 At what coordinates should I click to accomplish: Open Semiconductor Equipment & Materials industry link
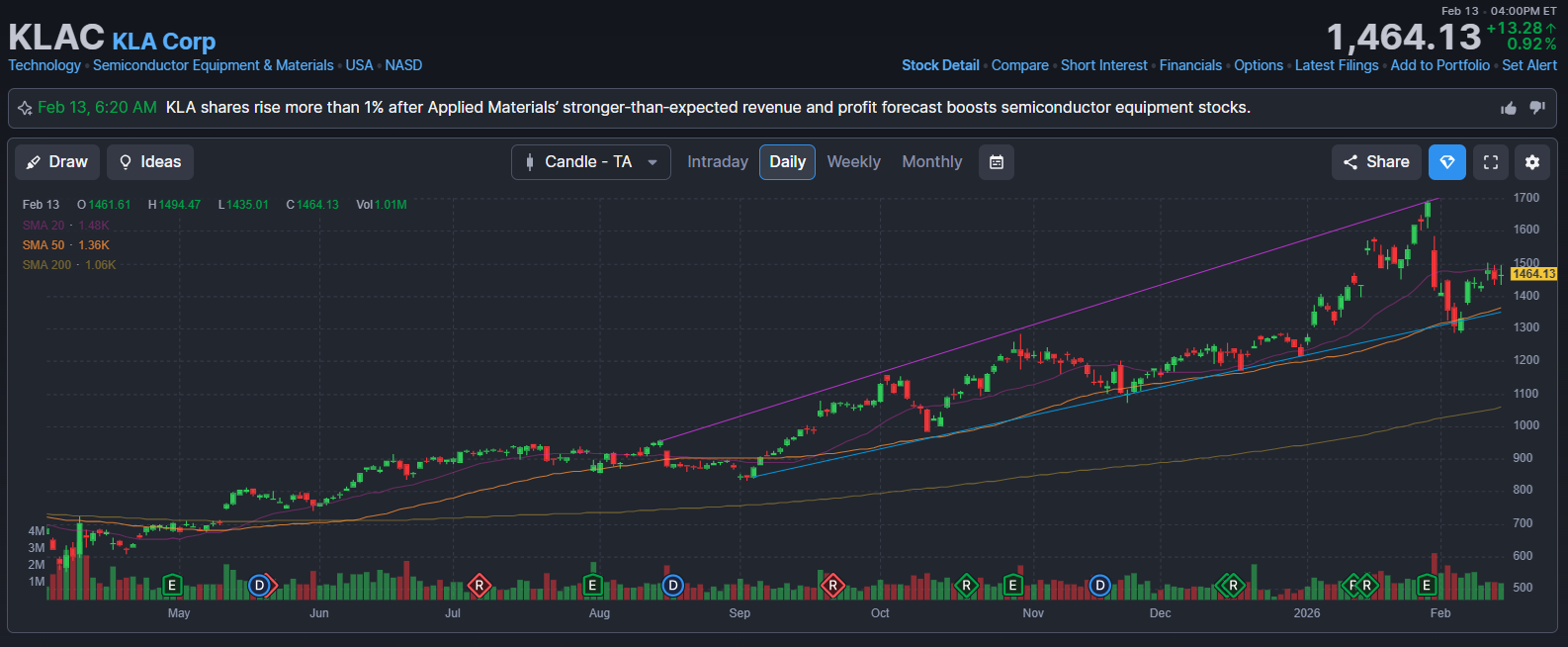214,65
